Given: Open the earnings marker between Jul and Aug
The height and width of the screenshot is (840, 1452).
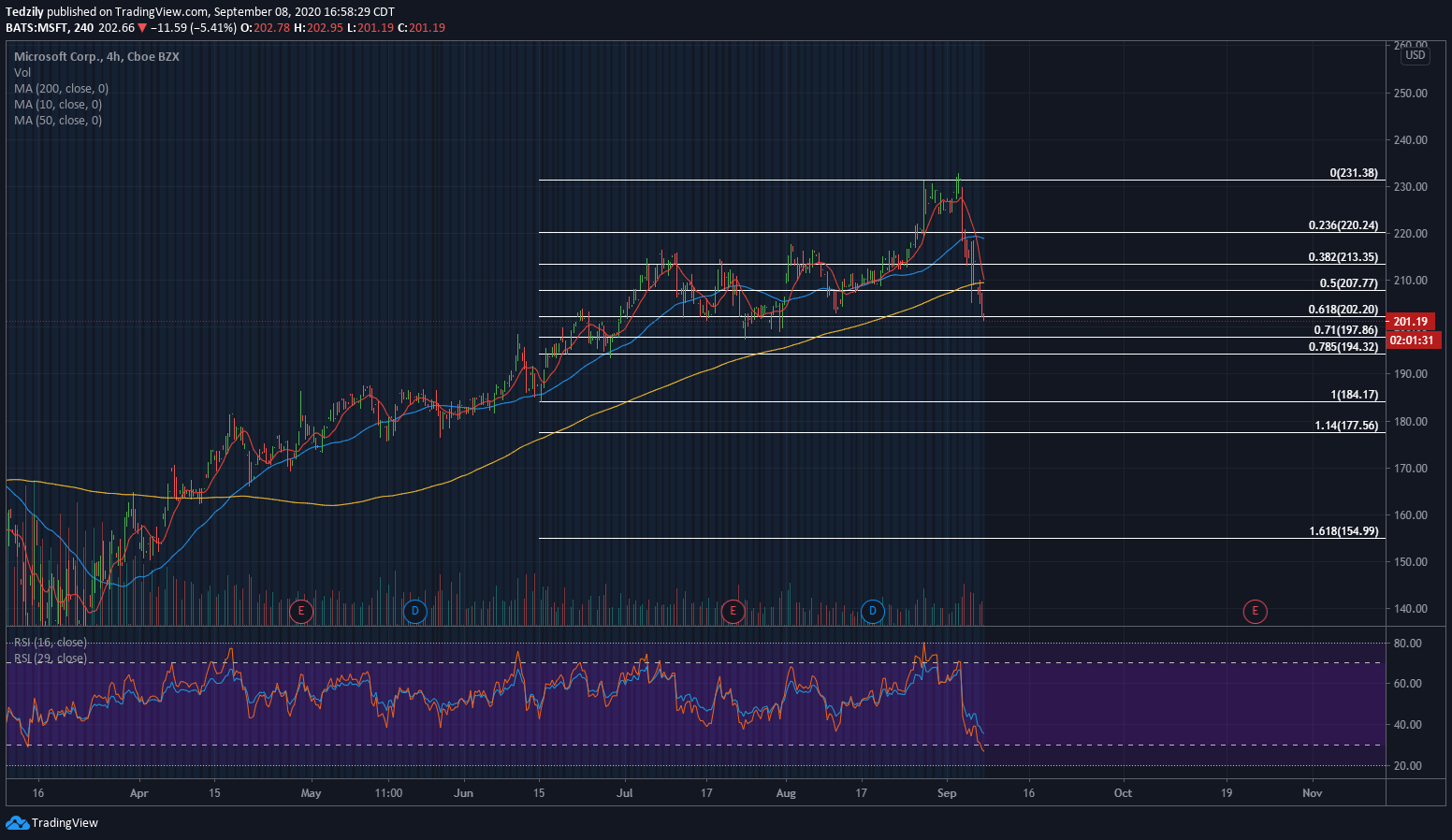Looking at the screenshot, I should 733,612.
